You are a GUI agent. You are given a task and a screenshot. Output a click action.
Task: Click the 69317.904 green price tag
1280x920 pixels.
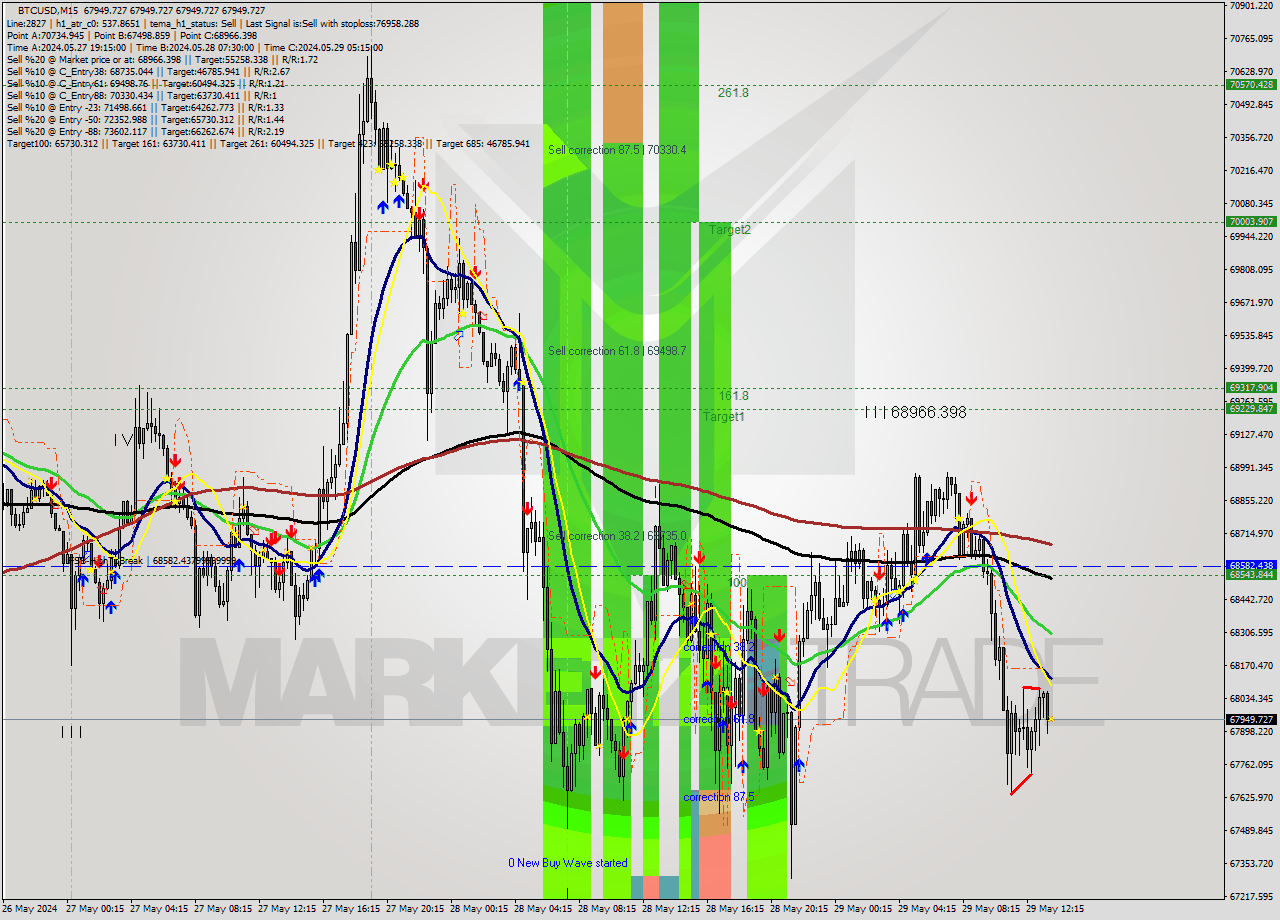[1251, 388]
